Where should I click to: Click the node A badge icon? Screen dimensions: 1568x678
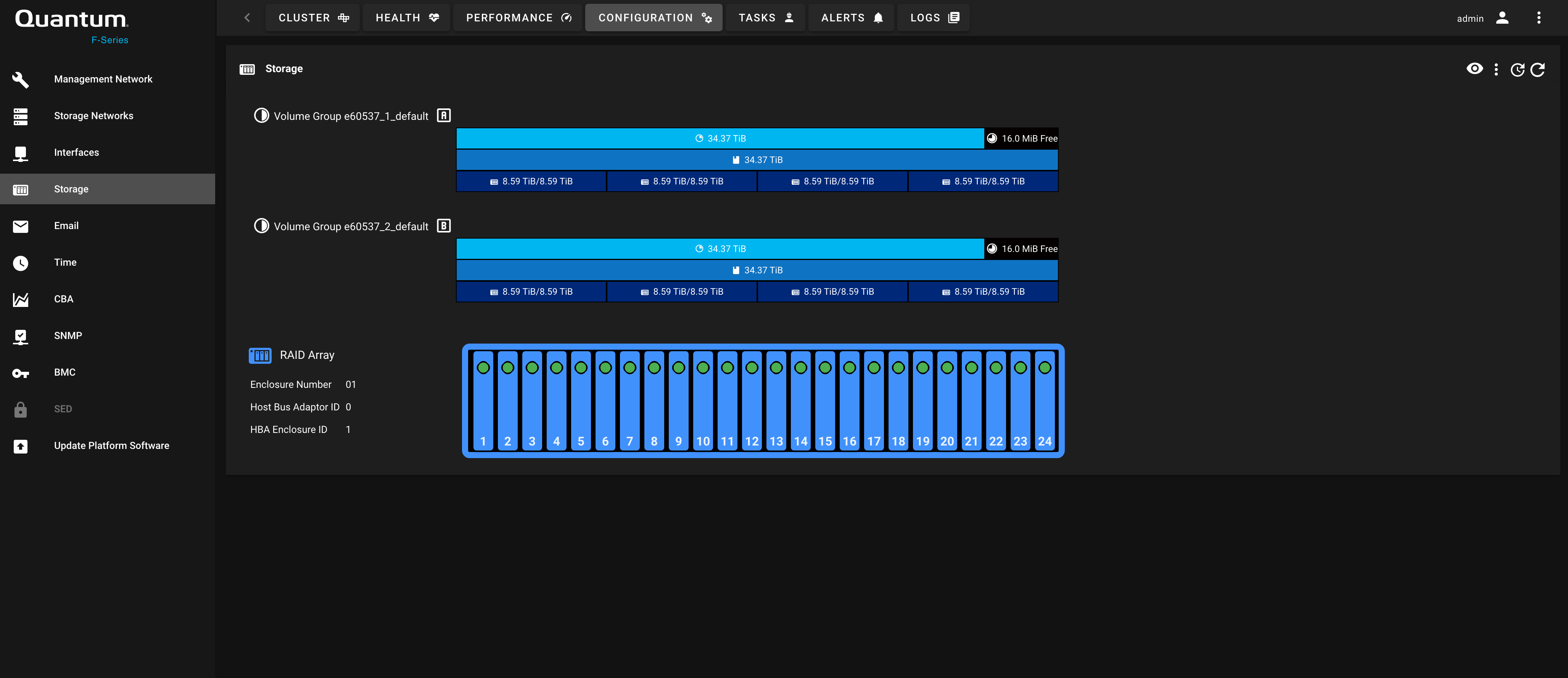[444, 116]
